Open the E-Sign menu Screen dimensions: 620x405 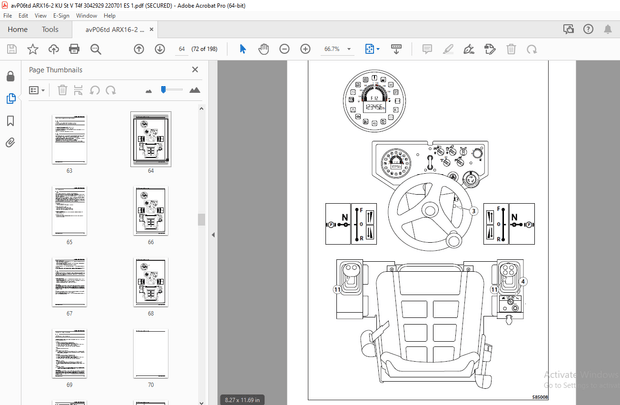(x=61, y=16)
